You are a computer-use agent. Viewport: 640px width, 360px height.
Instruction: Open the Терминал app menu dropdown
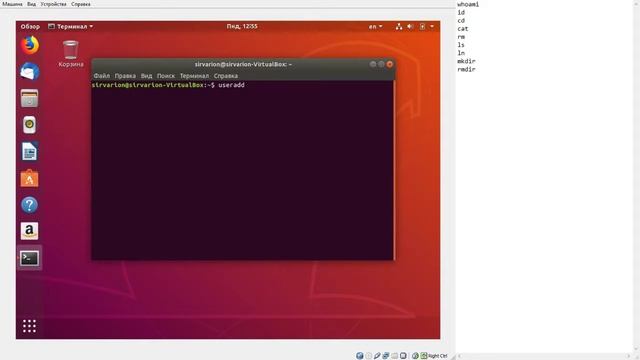click(71, 27)
